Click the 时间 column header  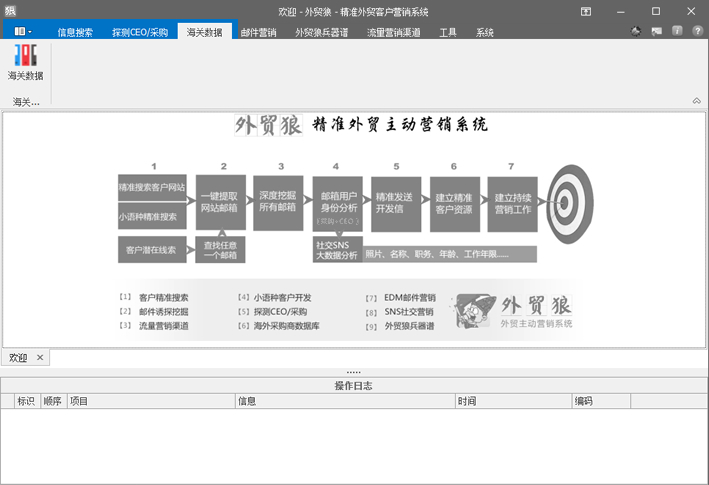coord(513,401)
